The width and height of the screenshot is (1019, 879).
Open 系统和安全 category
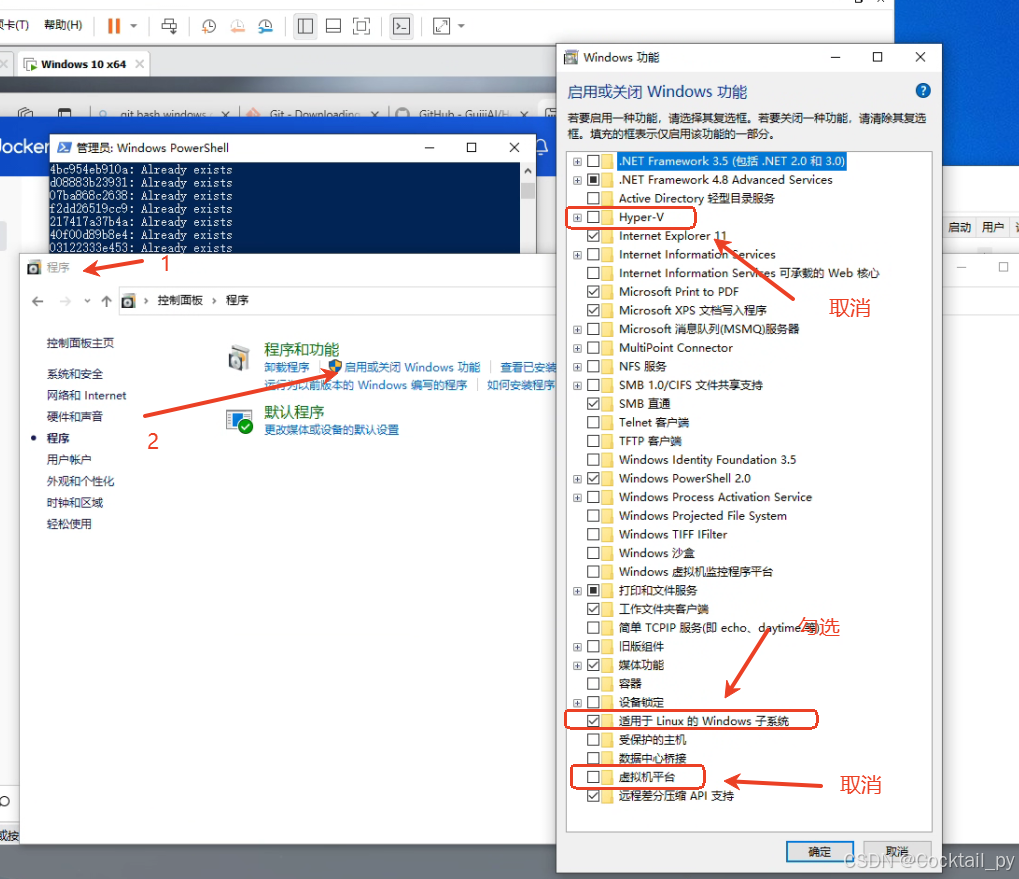[x=75, y=374]
